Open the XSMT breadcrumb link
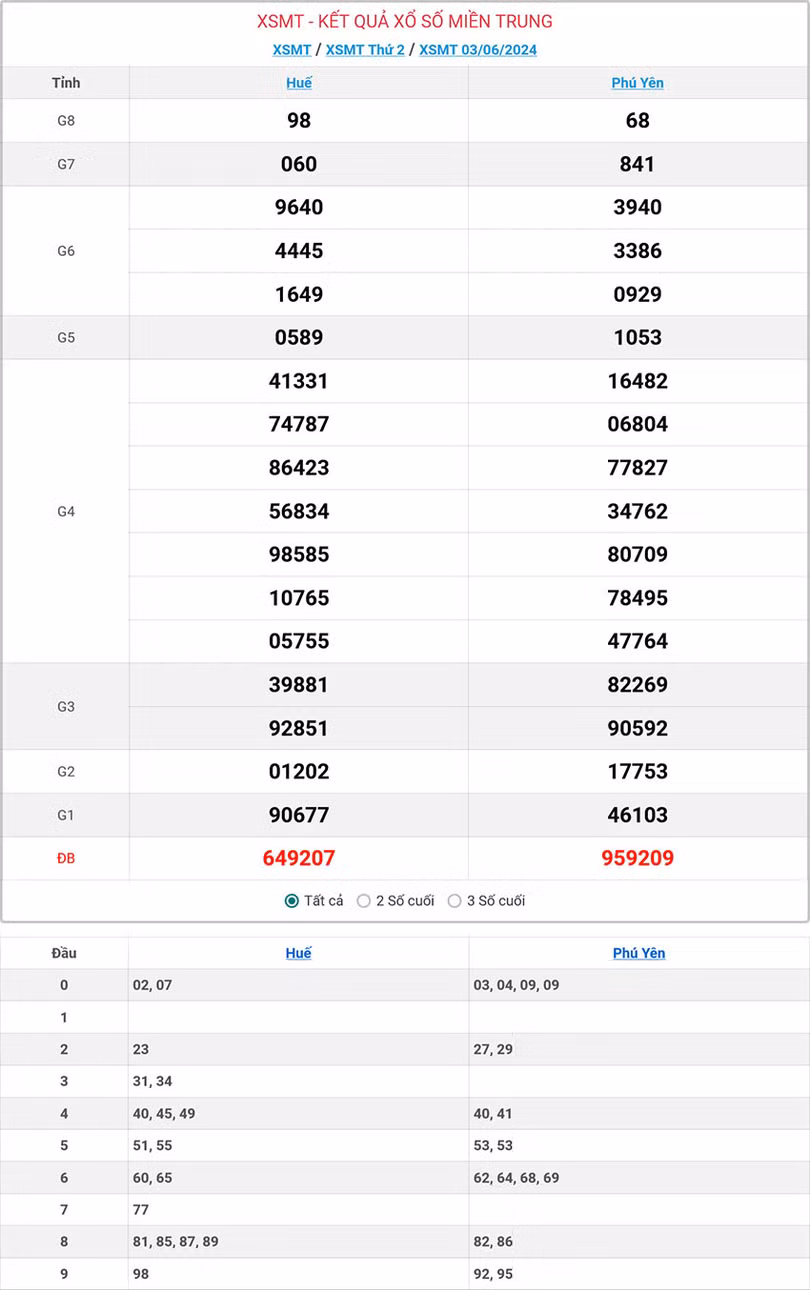Viewport: 810px width, 1290px height. tap(292, 49)
